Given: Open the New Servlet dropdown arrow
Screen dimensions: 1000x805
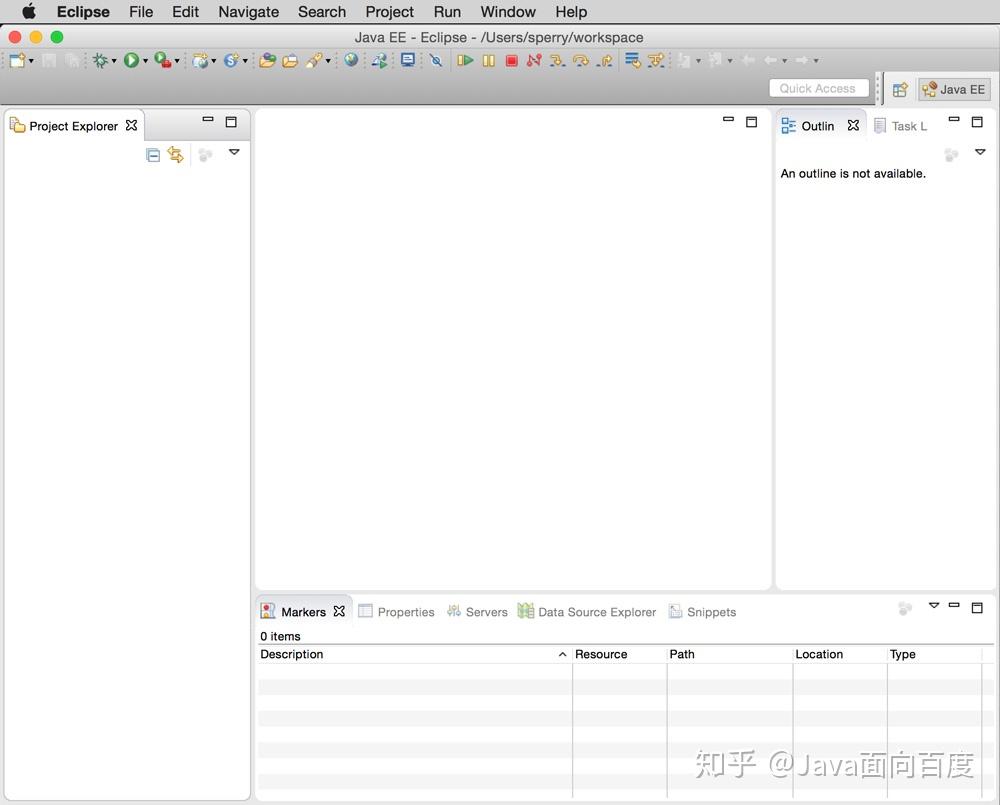Looking at the screenshot, I should point(245,61).
